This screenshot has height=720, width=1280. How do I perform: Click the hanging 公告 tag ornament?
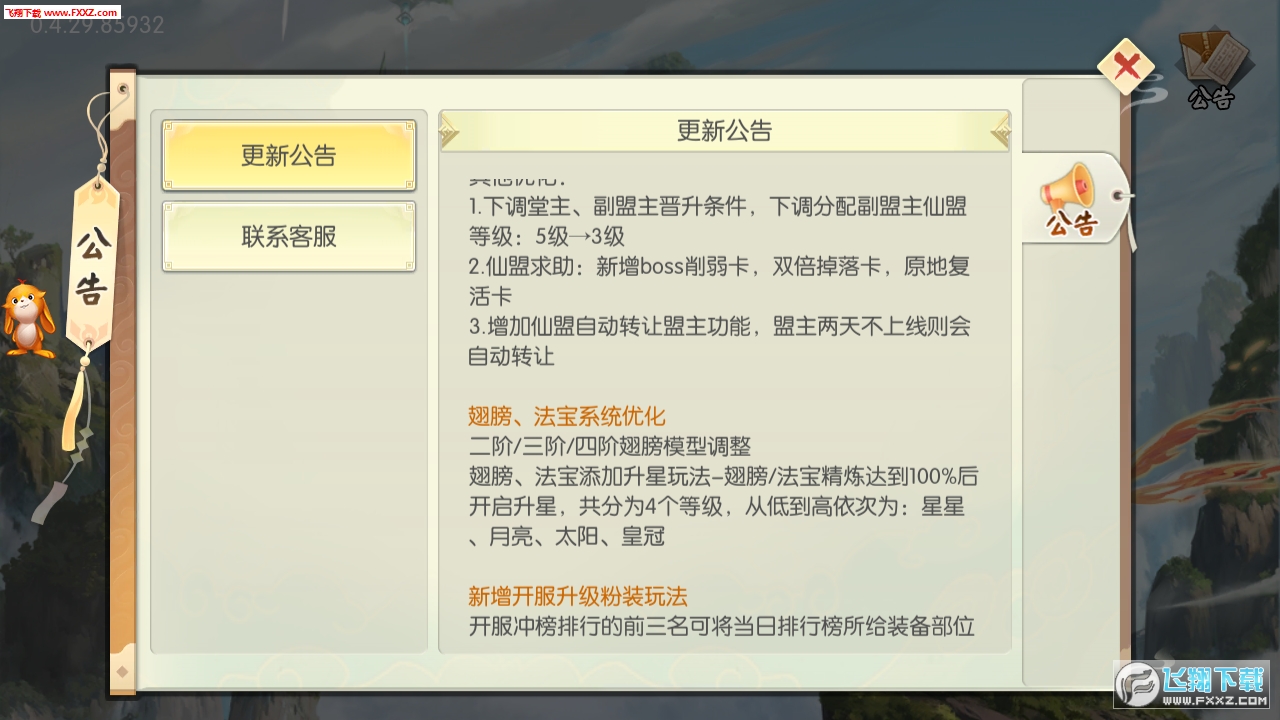click(x=92, y=265)
